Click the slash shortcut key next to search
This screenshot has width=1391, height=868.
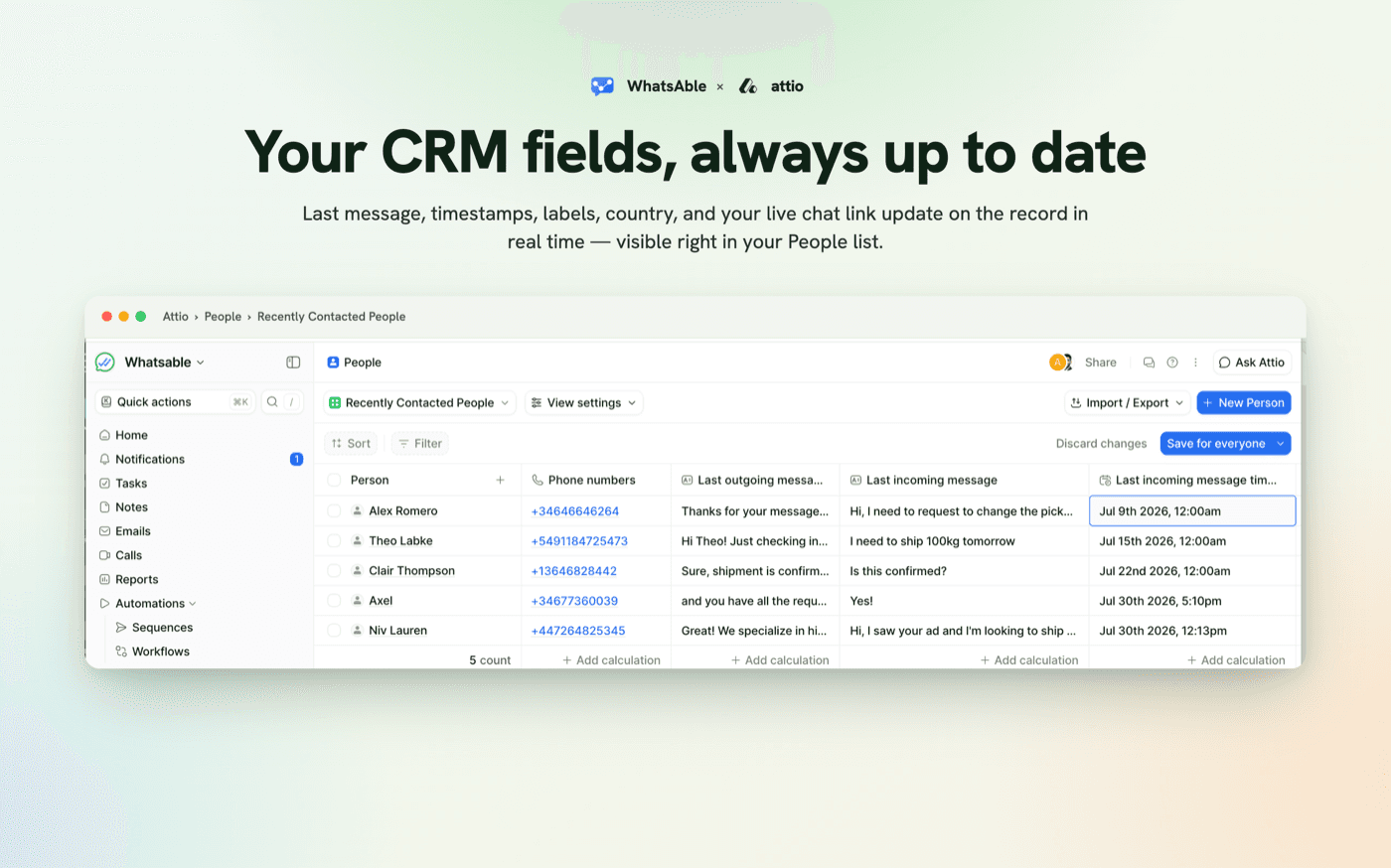click(x=291, y=402)
